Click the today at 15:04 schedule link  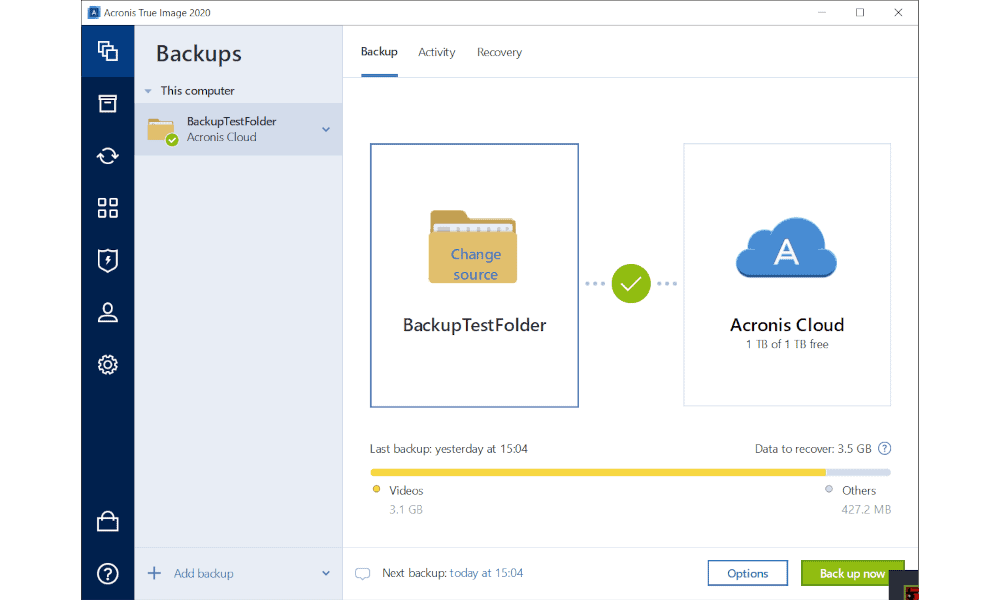point(487,573)
